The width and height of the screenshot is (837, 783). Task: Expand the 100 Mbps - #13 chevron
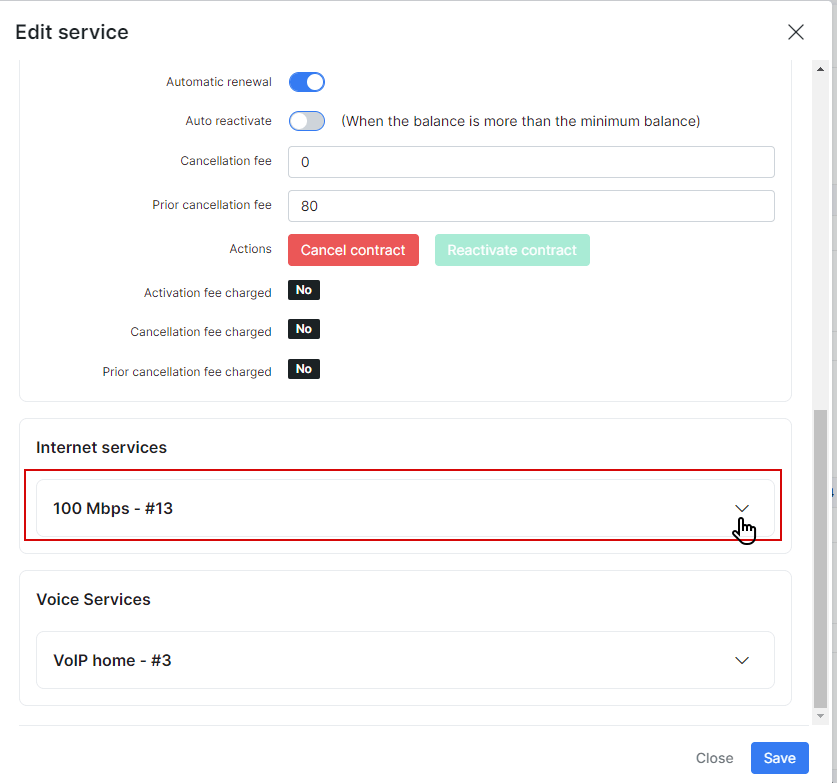pyautogui.click(x=741, y=508)
